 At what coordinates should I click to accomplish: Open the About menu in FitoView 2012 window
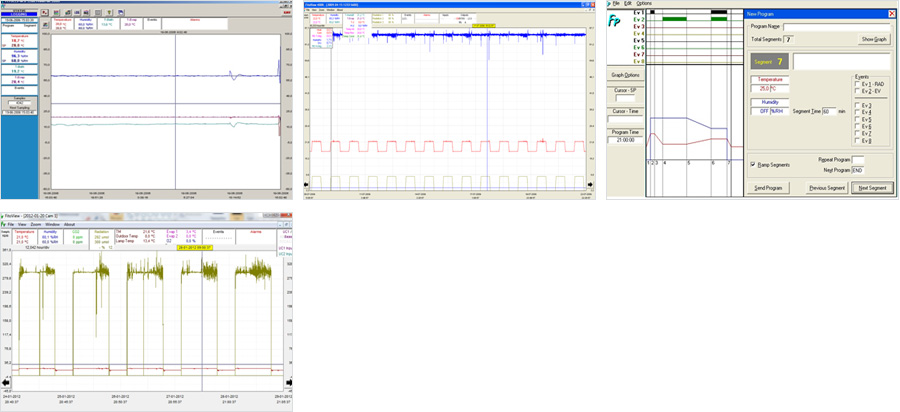[69, 224]
